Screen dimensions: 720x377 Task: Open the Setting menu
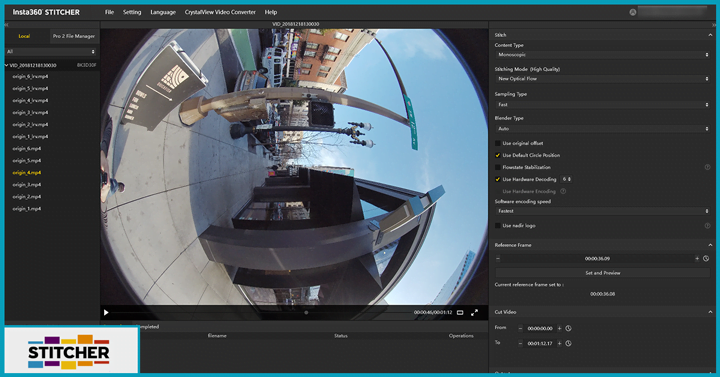click(132, 12)
